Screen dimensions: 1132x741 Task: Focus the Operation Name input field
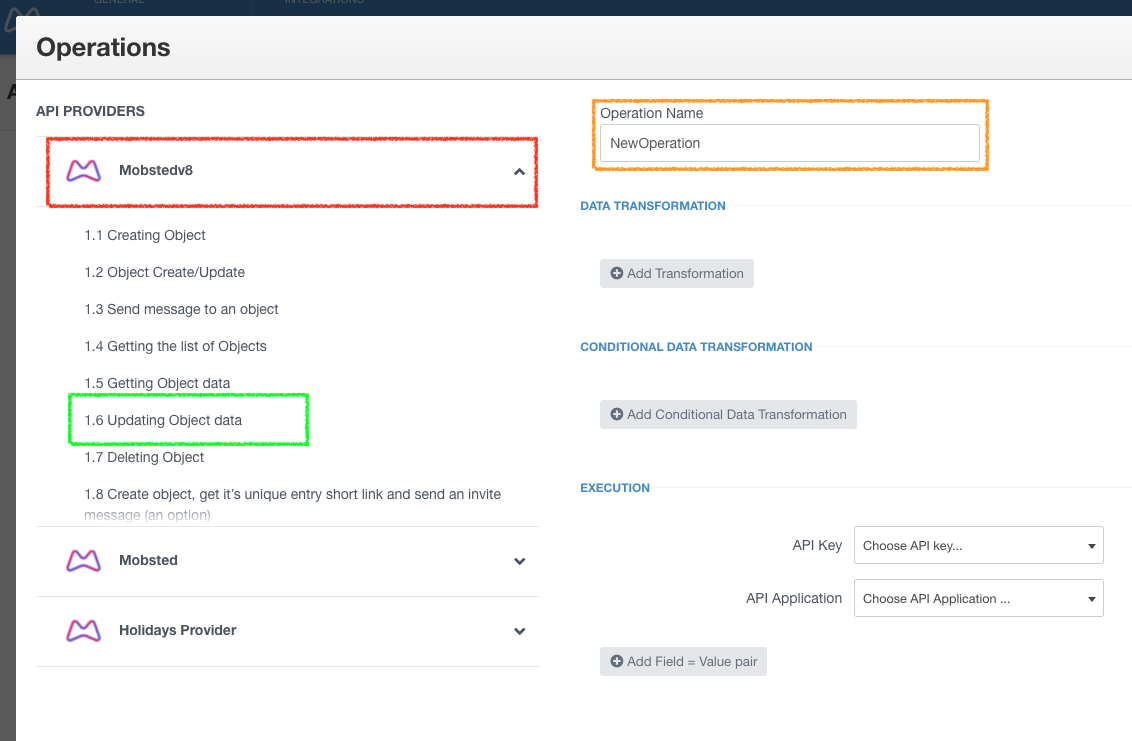point(790,143)
